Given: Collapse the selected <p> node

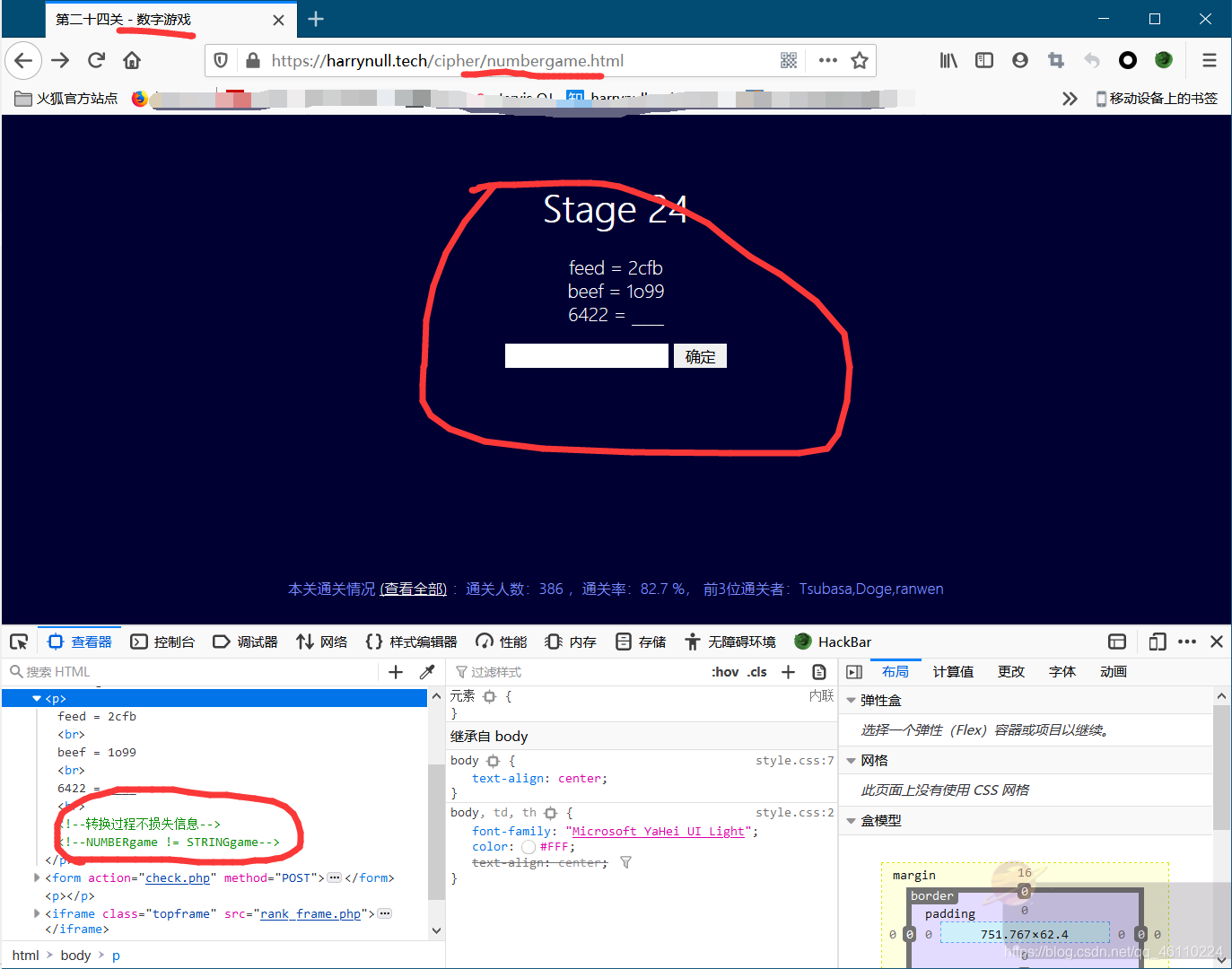Looking at the screenshot, I should pos(37,698).
